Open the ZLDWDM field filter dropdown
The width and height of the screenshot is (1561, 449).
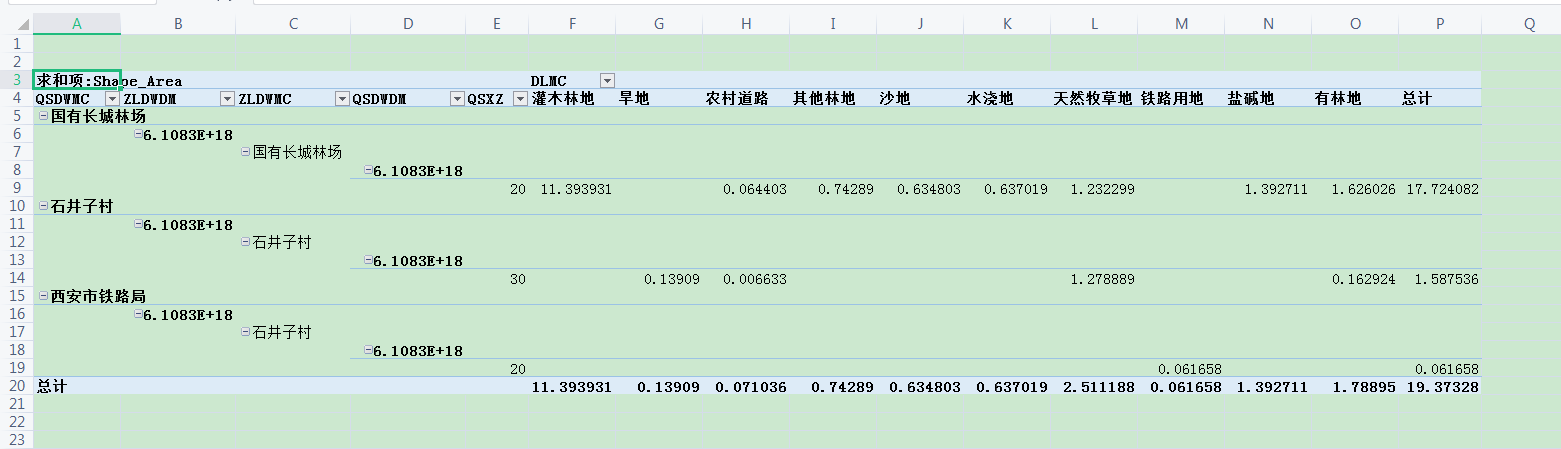(x=227, y=98)
